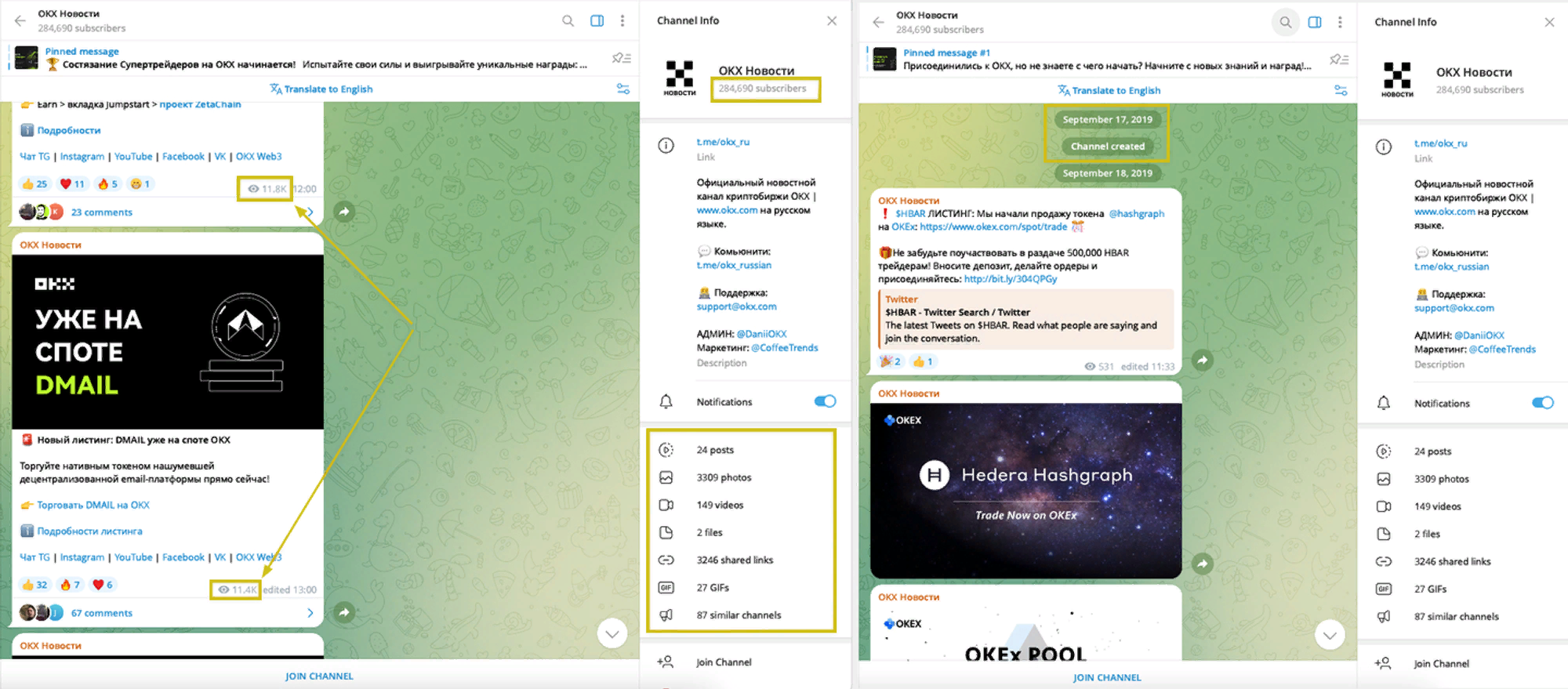This screenshot has height=689, width=1568.
Task: Jump to bottom arrow in left chat
Action: click(x=612, y=633)
